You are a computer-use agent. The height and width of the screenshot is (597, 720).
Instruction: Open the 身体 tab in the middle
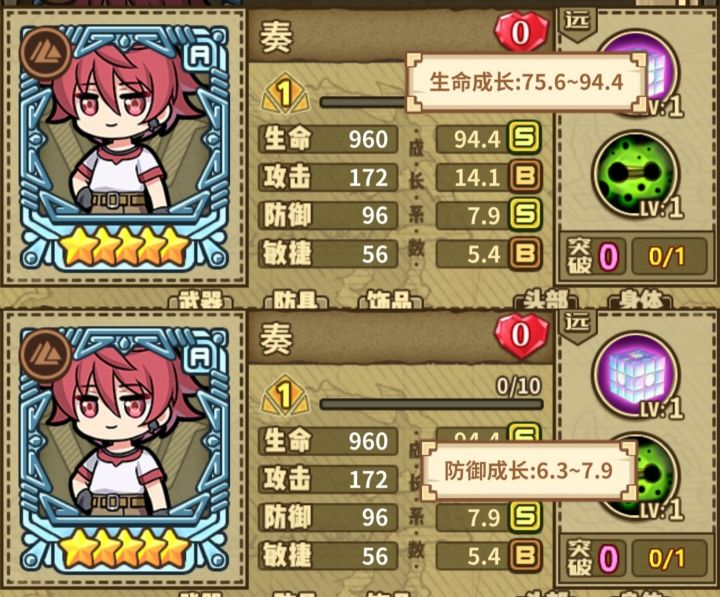coord(641,299)
